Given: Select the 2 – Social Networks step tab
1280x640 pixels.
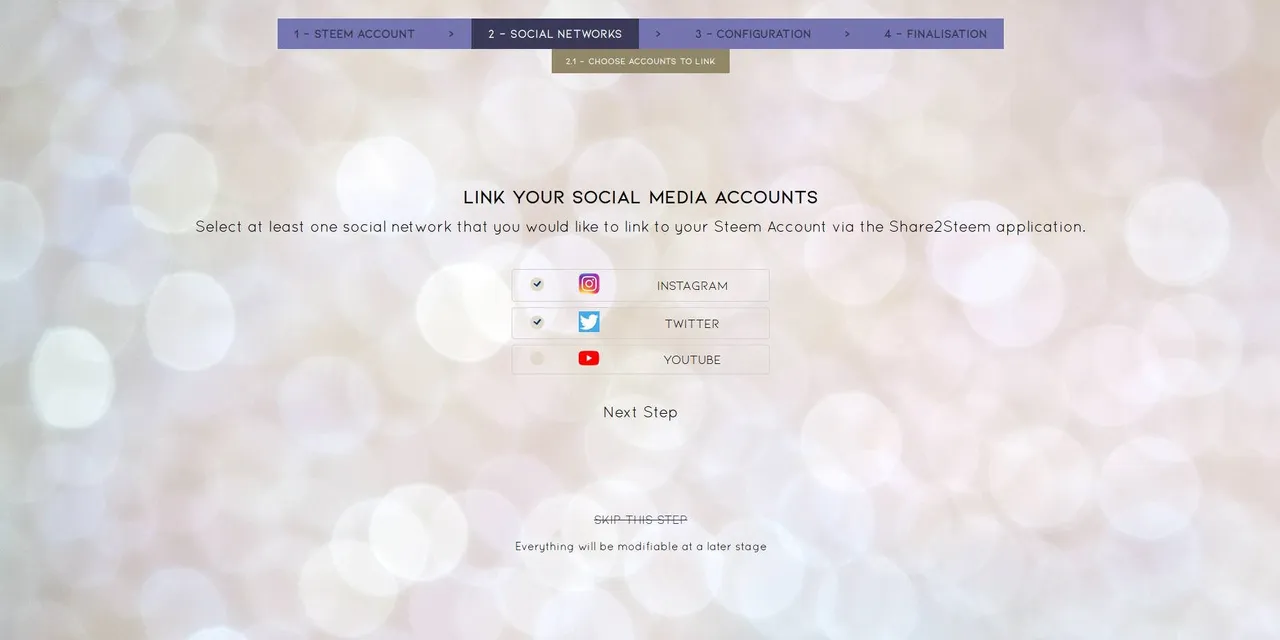Looking at the screenshot, I should click(555, 34).
